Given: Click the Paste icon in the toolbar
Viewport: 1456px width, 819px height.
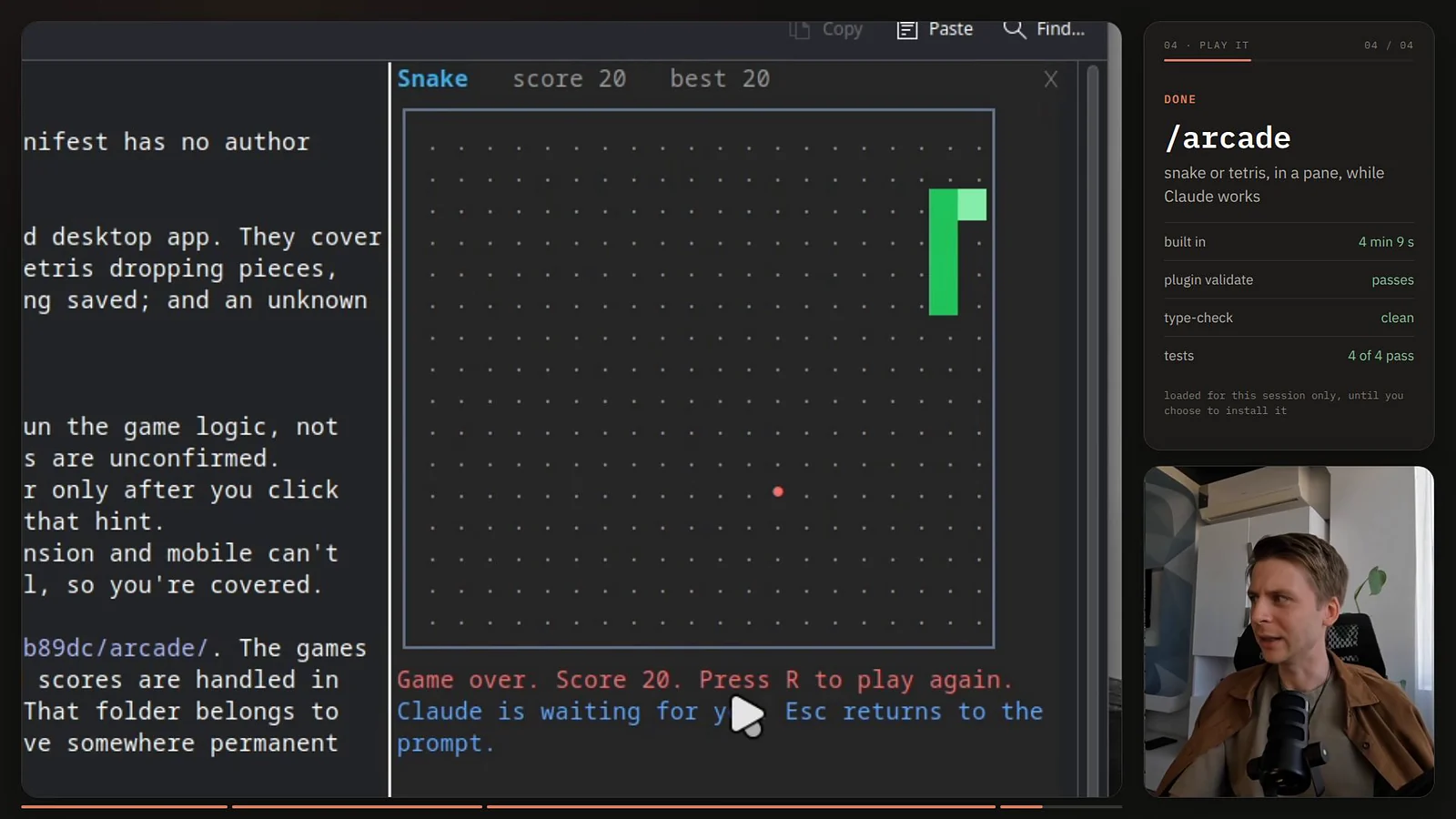Looking at the screenshot, I should point(907,30).
